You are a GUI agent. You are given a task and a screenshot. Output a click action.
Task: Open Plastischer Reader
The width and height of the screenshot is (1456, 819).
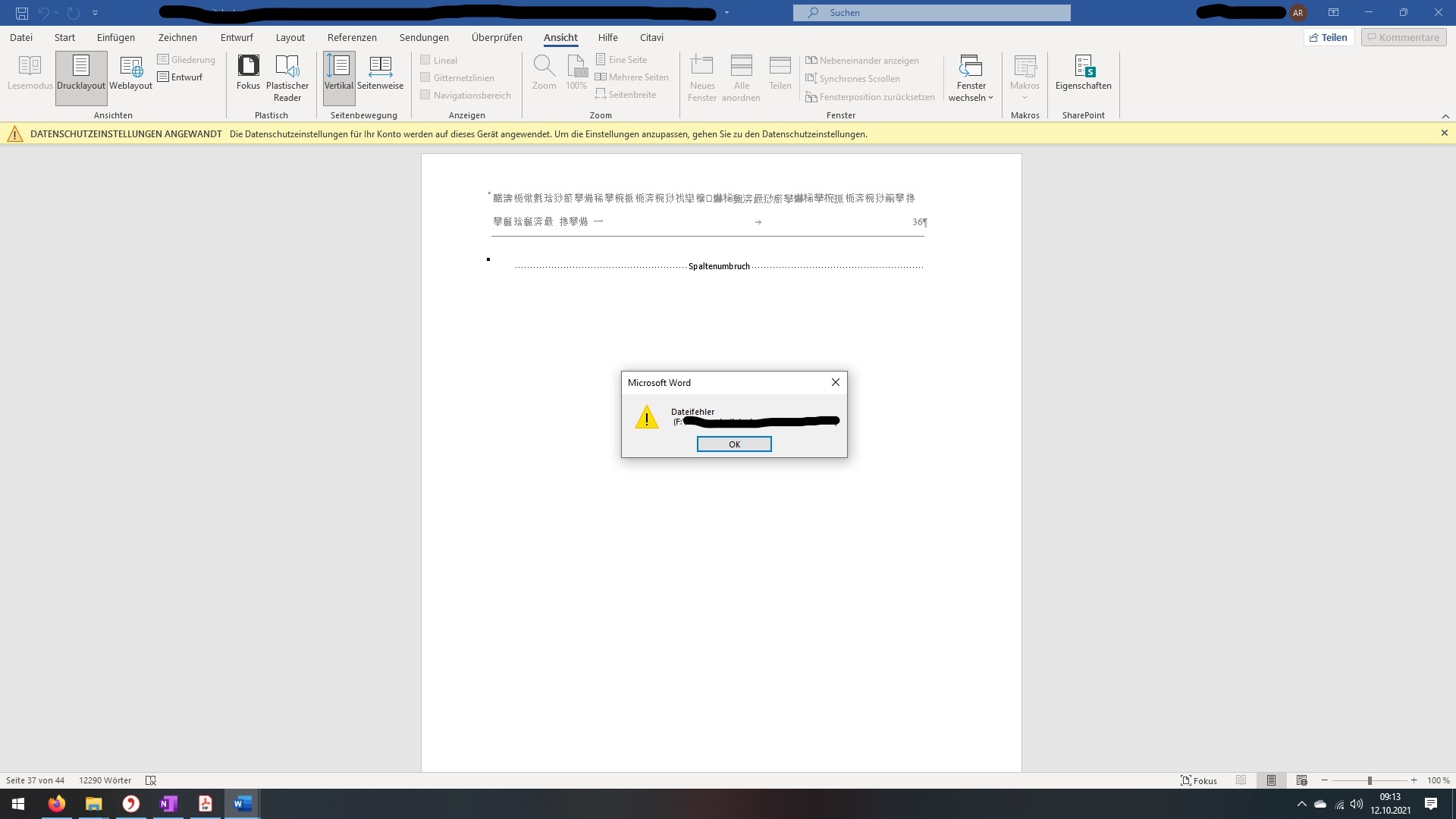pyautogui.click(x=287, y=72)
